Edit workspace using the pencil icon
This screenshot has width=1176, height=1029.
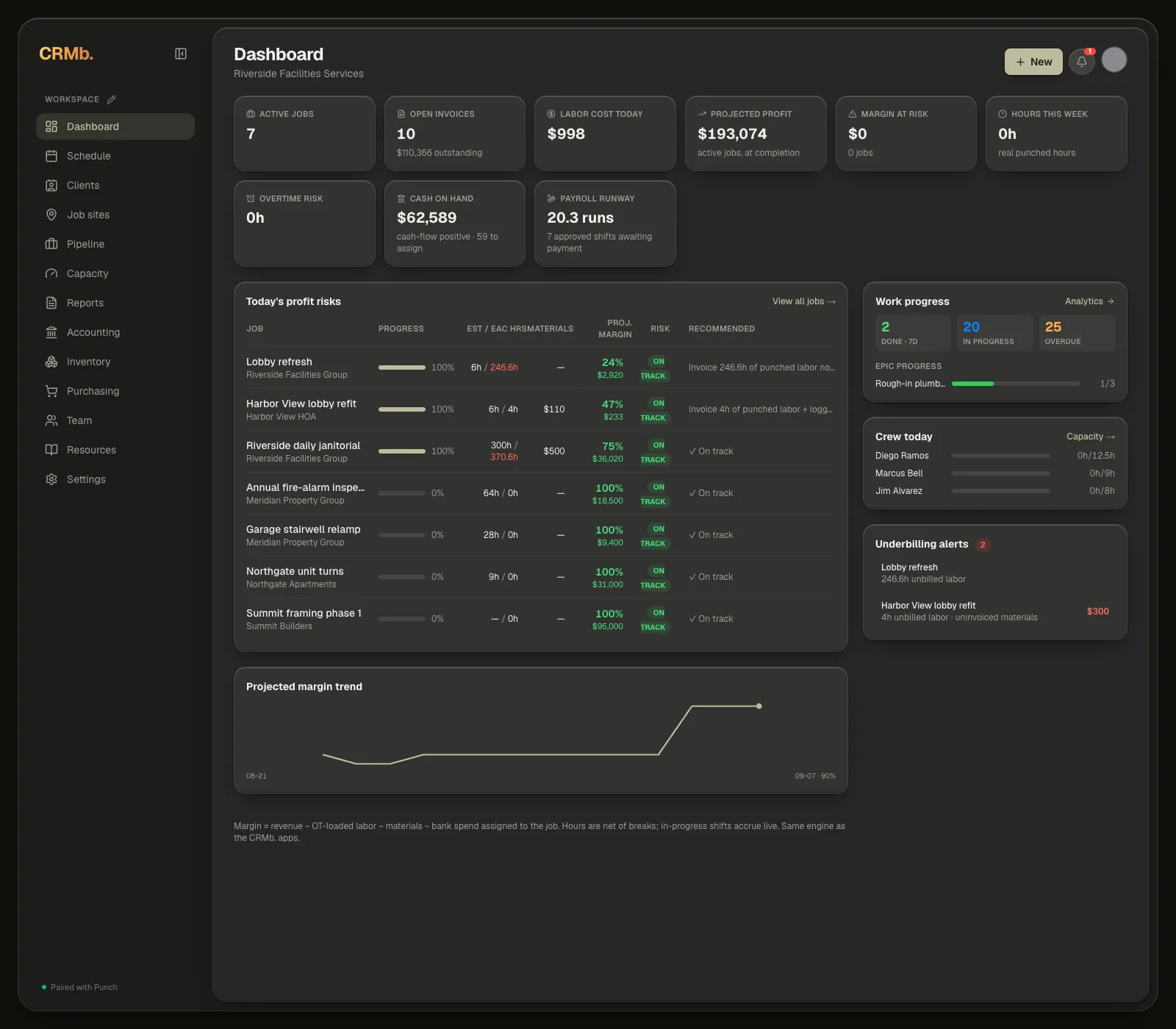coord(112,99)
